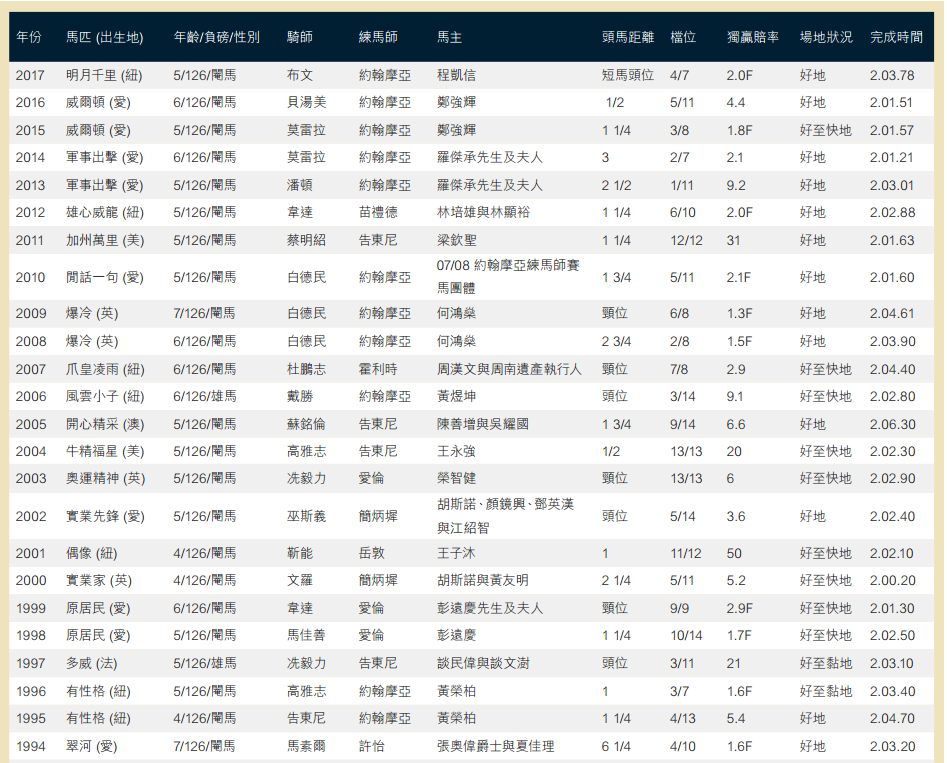Open horse 明月千里 (紐) in 2017 row
The width and height of the screenshot is (947, 763).
click(105, 75)
